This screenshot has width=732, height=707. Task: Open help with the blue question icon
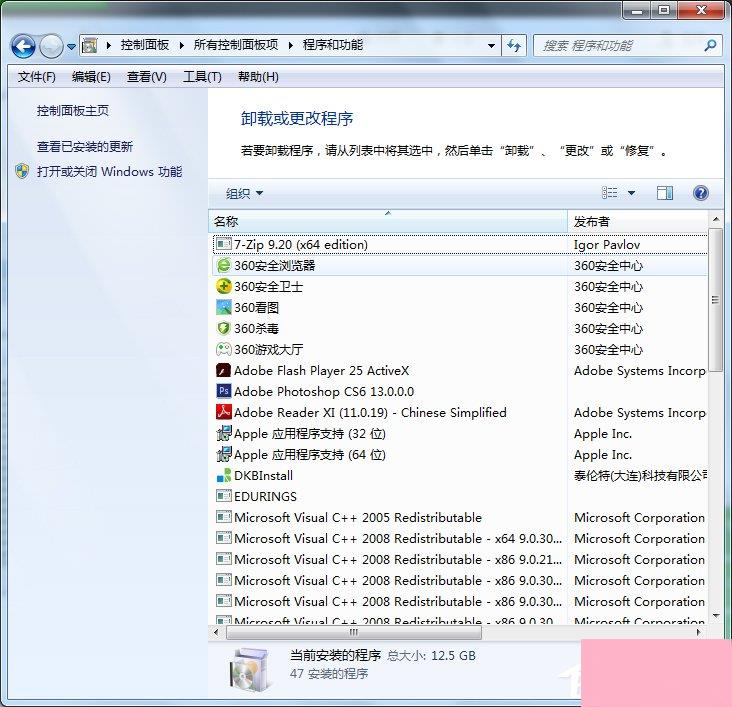click(x=701, y=193)
